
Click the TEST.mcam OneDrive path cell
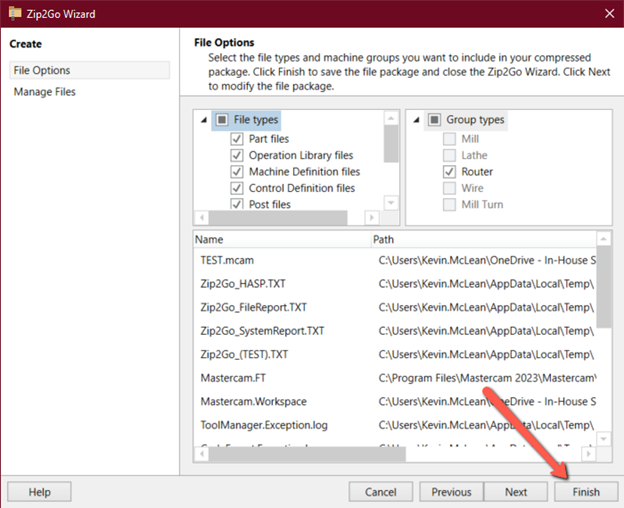point(487,260)
